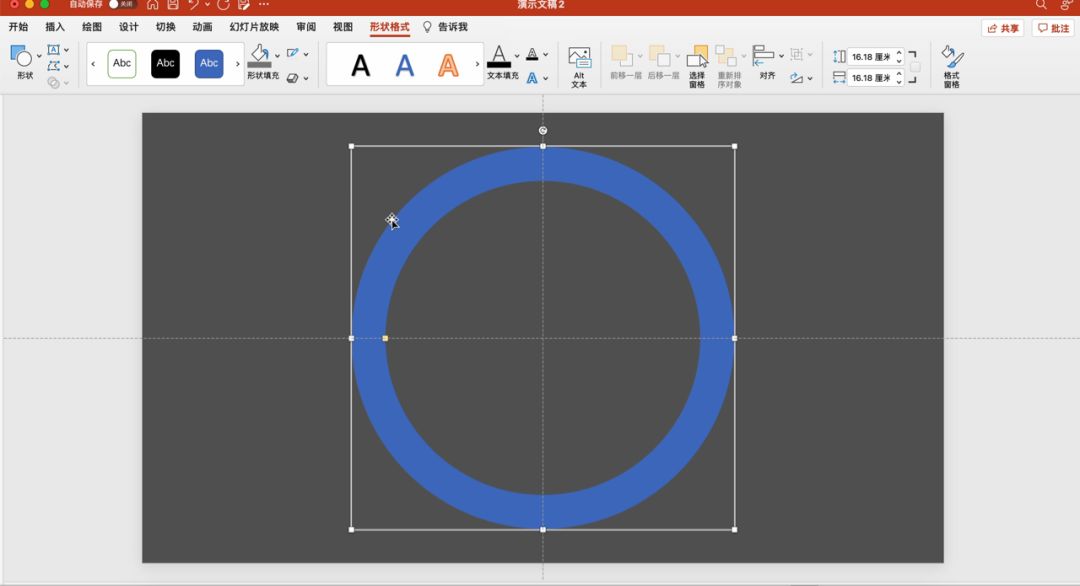
Task: Click the more options ellipsis in title bar
Action: pos(264,4)
